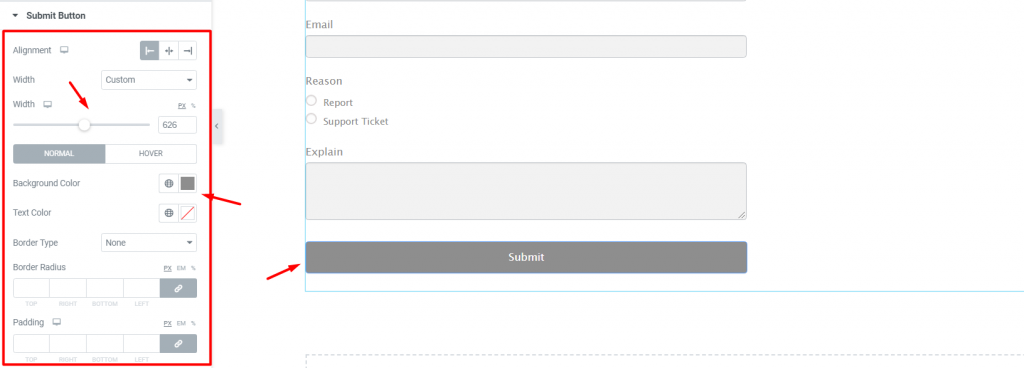Click into the Explain text area
This screenshot has height=368, width=1024.
[526, 191]
